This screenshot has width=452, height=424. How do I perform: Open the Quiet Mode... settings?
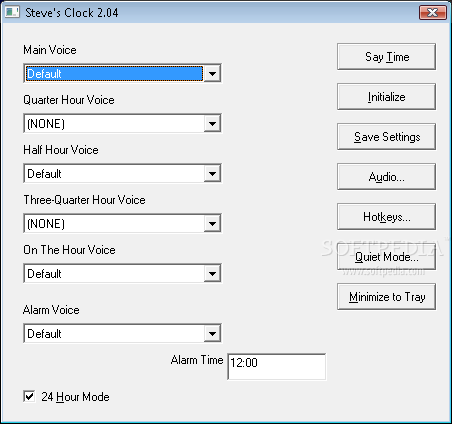pyautogui.click(x=386, y=257)
